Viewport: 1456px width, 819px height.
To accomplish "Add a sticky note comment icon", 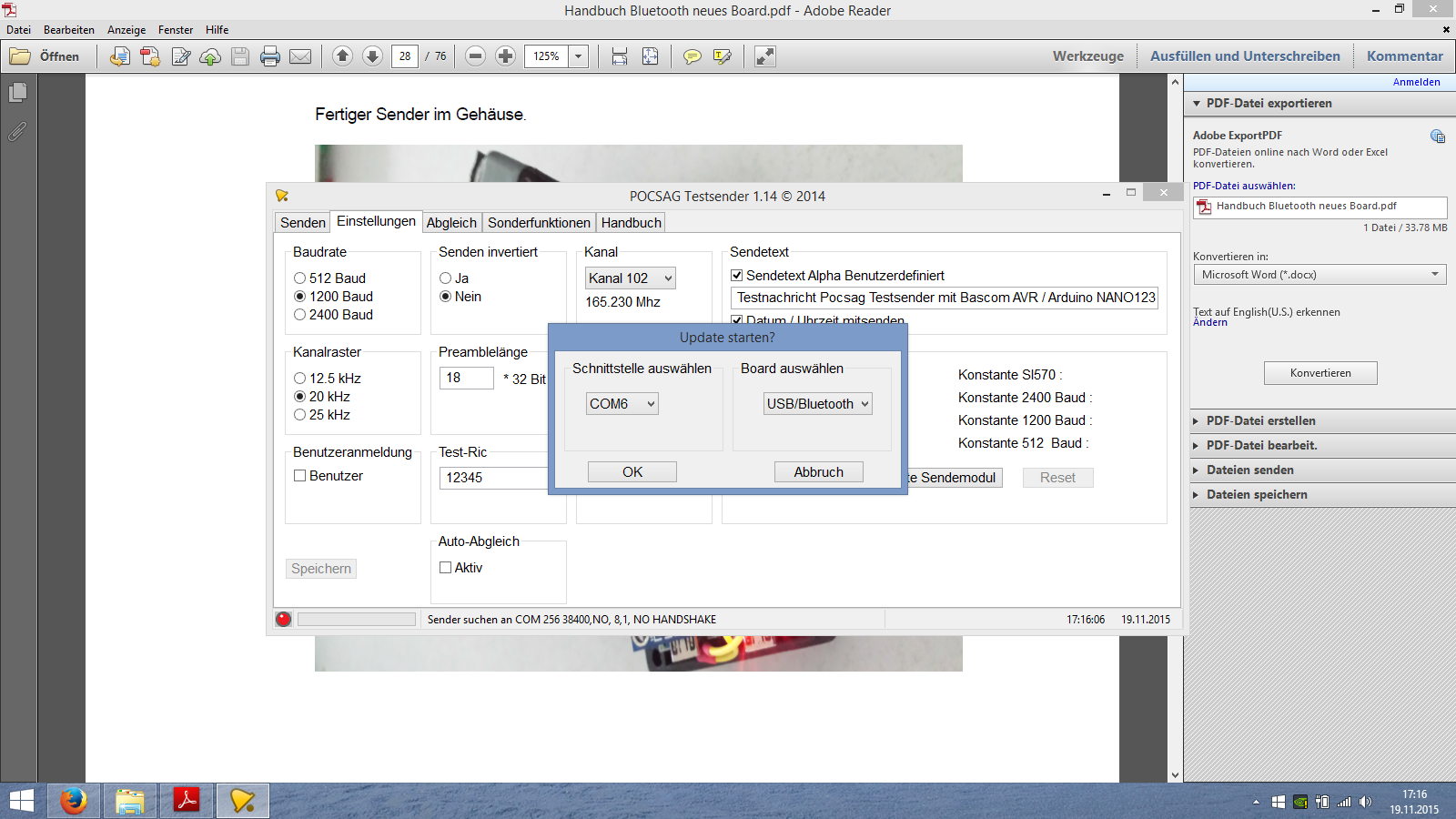I will (693, 56).
